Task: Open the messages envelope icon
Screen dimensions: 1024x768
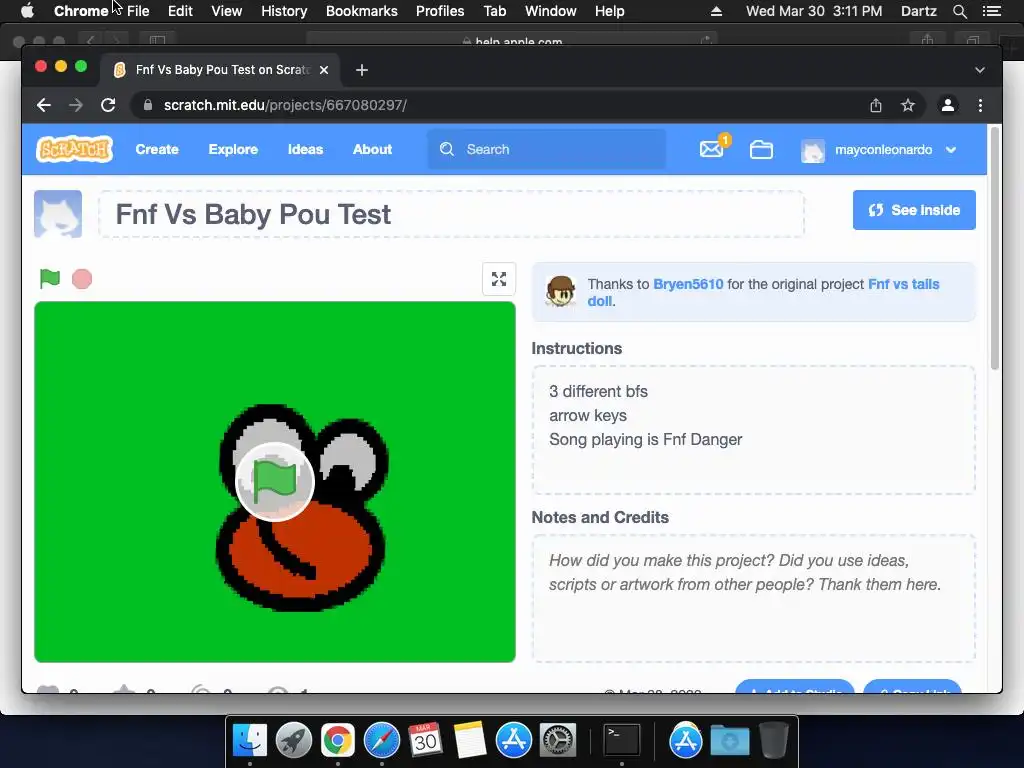Action: tap(711, 150)
